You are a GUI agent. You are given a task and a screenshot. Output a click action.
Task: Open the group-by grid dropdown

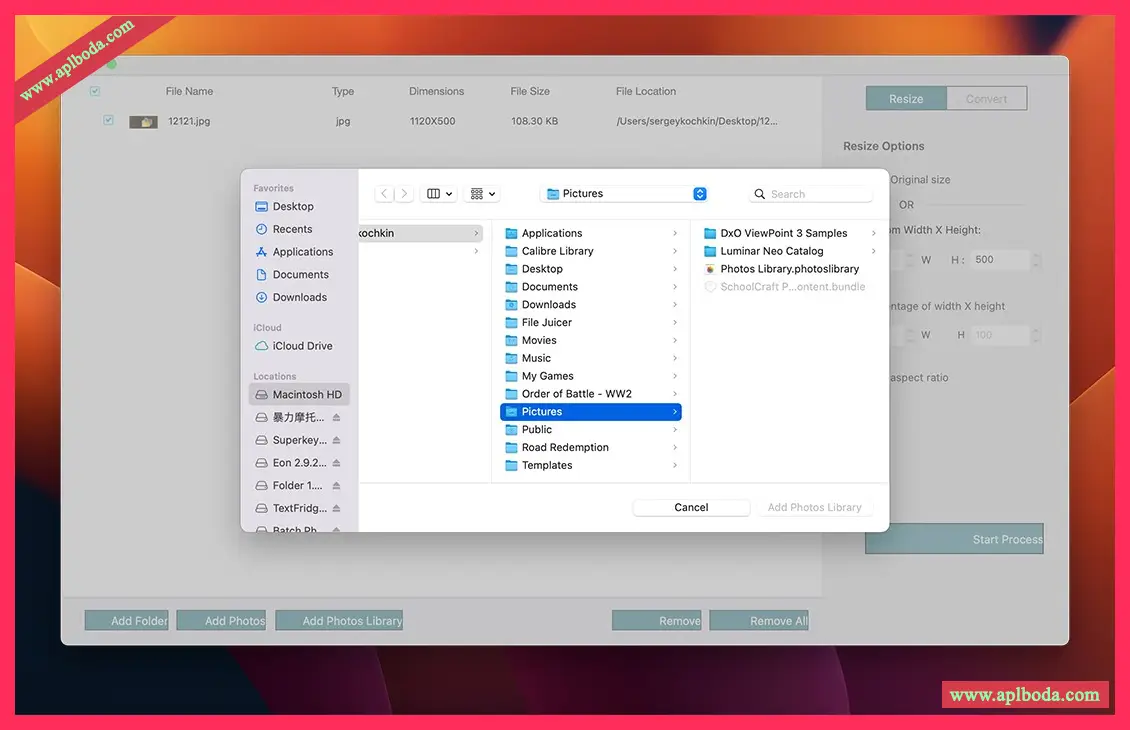click(x=483, y=194)
